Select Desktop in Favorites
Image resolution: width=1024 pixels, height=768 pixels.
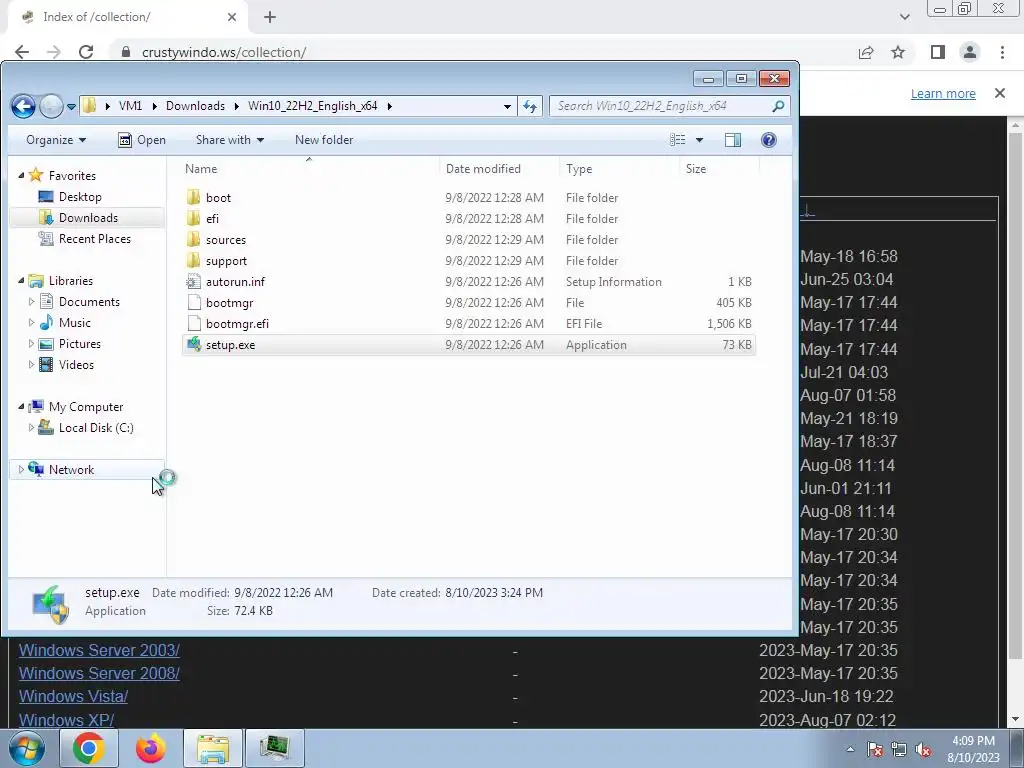tap(80, 197)
